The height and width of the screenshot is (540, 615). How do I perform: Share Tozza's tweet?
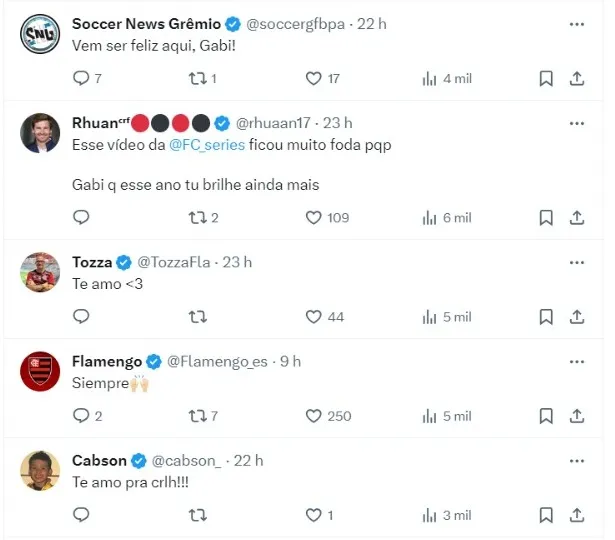pos(577,316)
